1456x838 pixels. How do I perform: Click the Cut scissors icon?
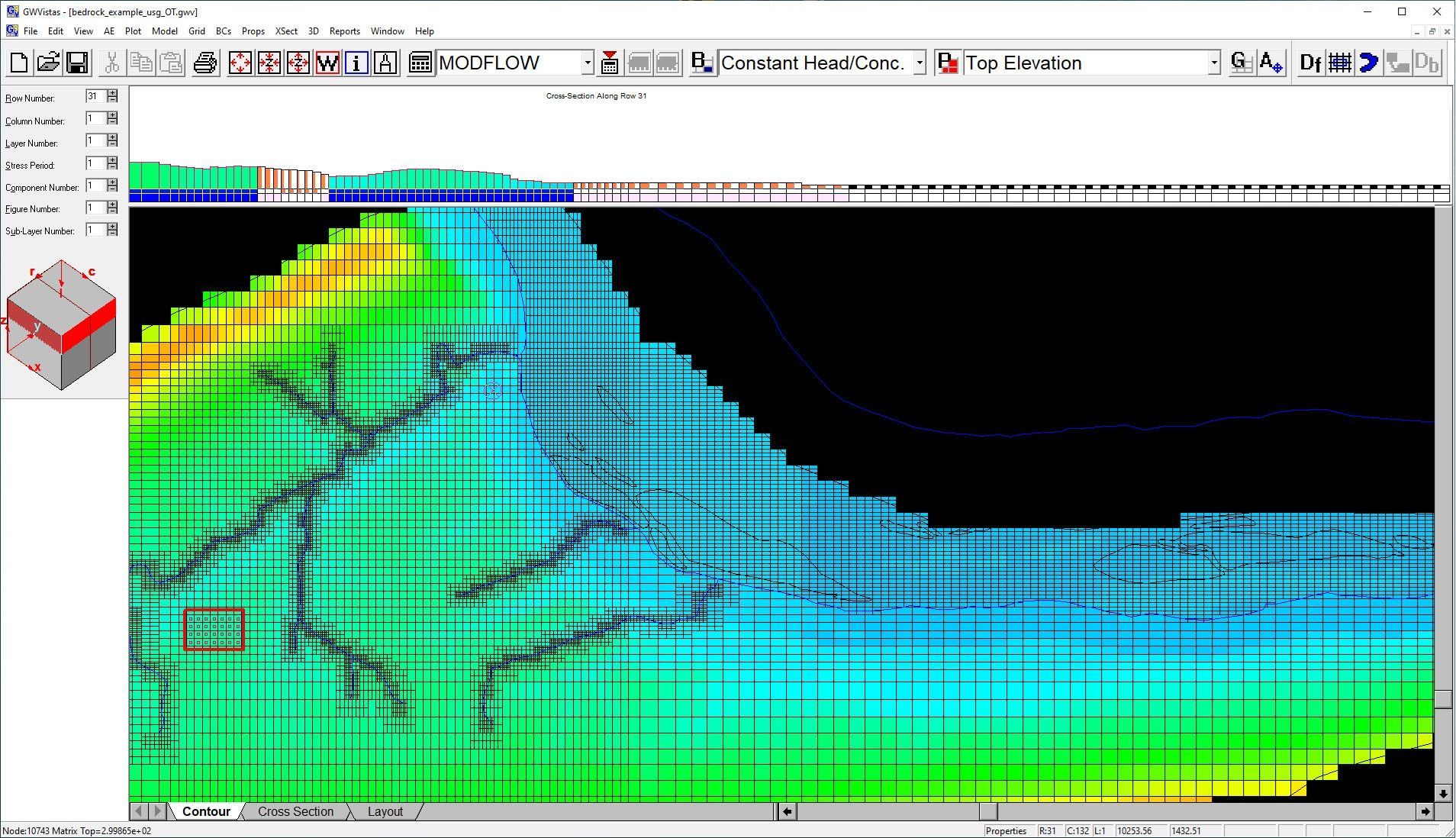click(x=111, y=63)
